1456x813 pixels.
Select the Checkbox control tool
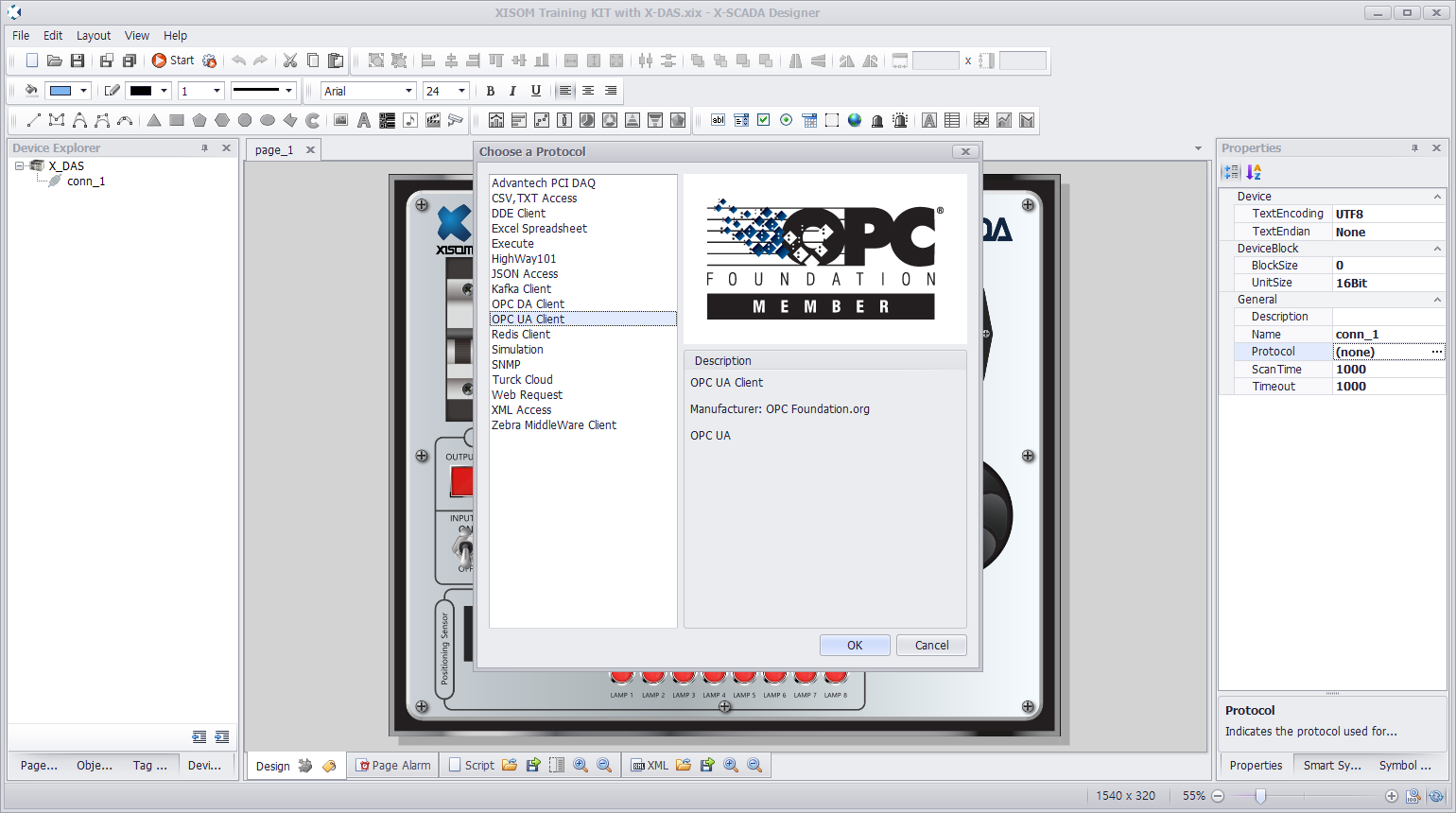pyautogui.click(x=764, y=120)
